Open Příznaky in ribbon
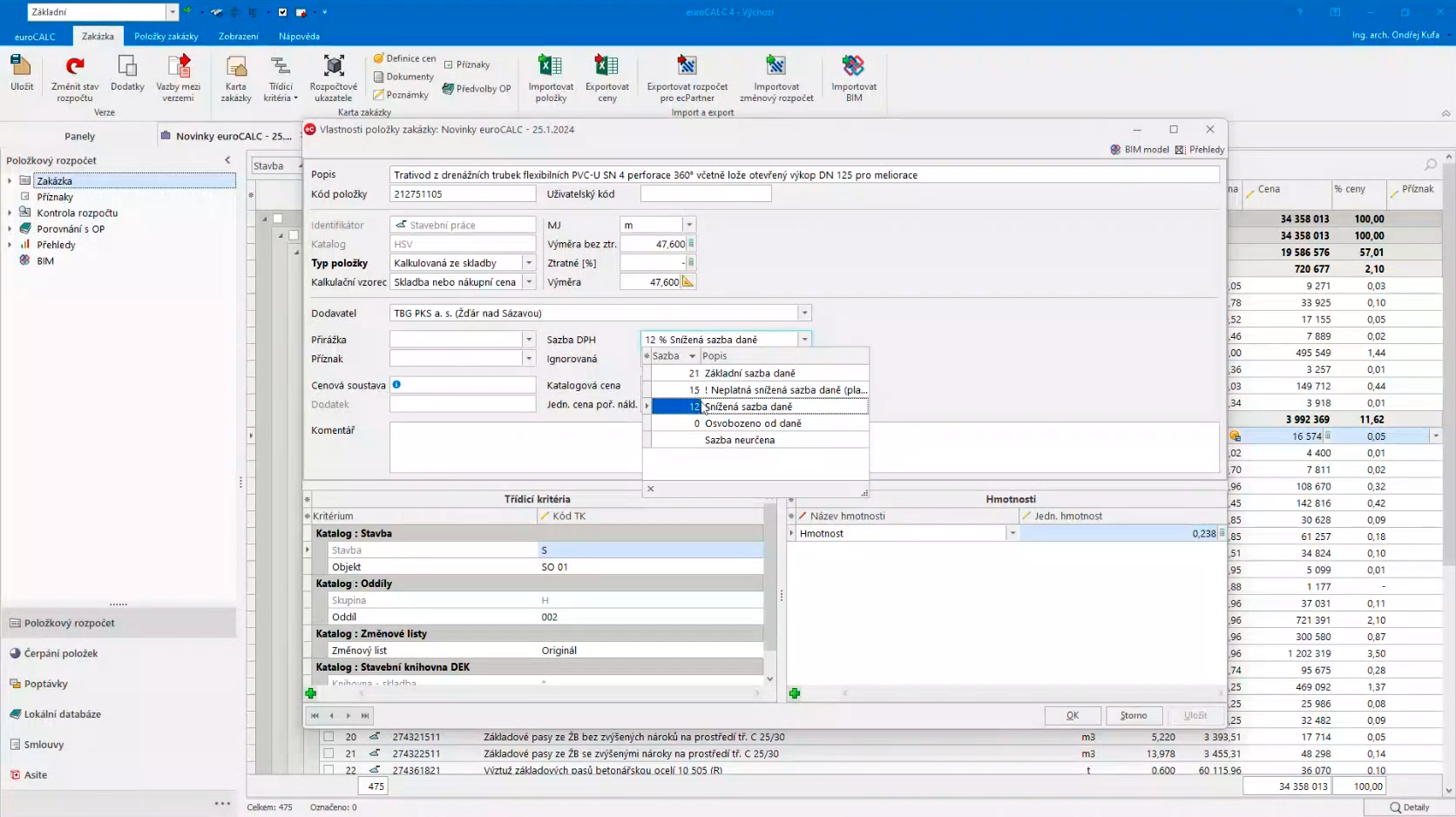1456x817 pixels. (467, 64)
